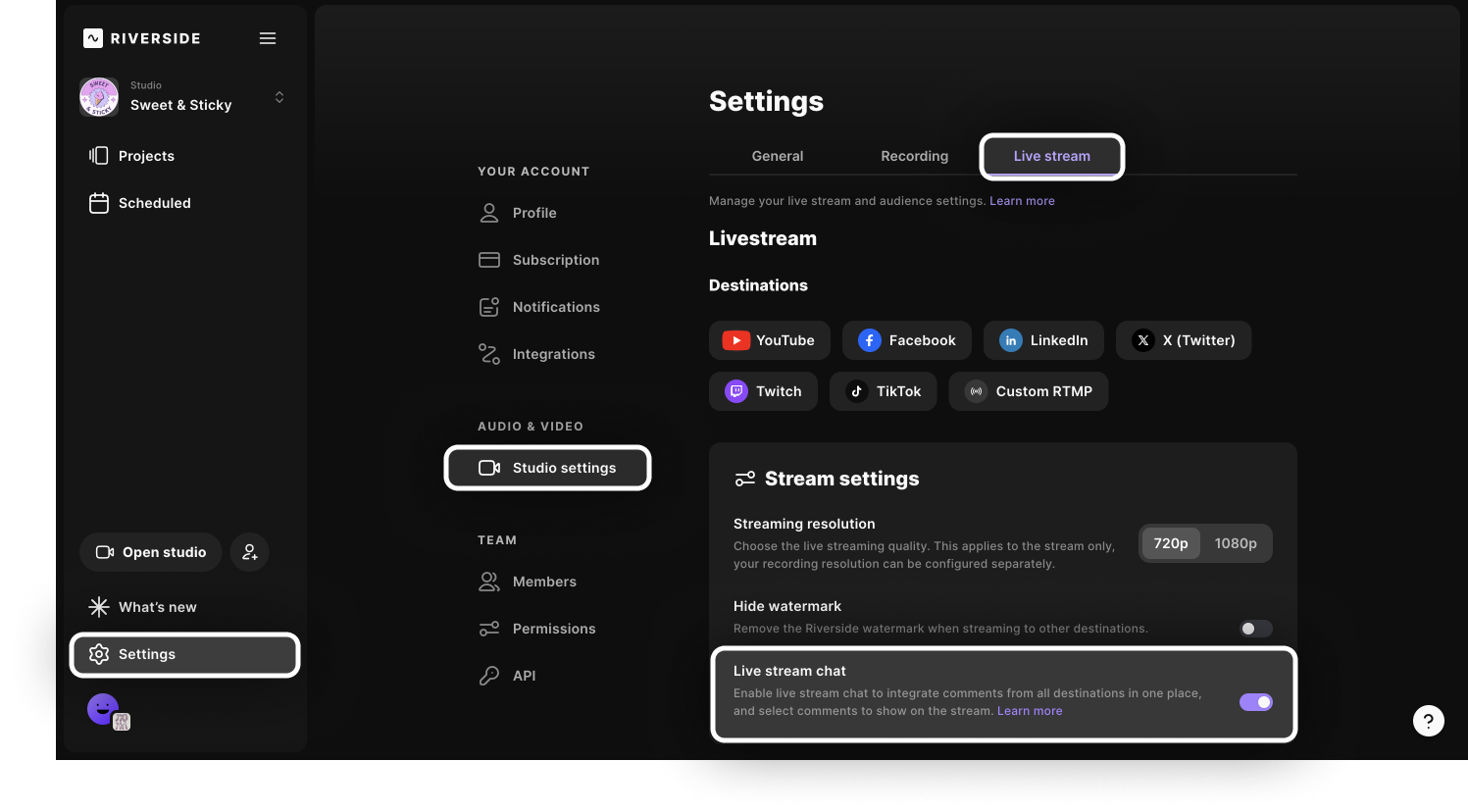Open What's new
The width and height of the screenshot is (1468, 812).
coord(142,607)
